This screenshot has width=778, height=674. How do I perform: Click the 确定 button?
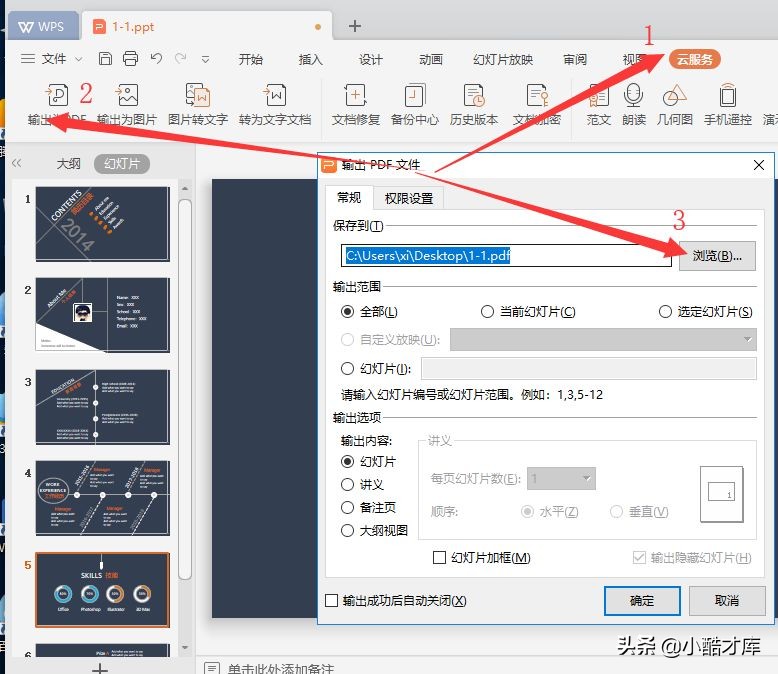(x=642, y=601)
